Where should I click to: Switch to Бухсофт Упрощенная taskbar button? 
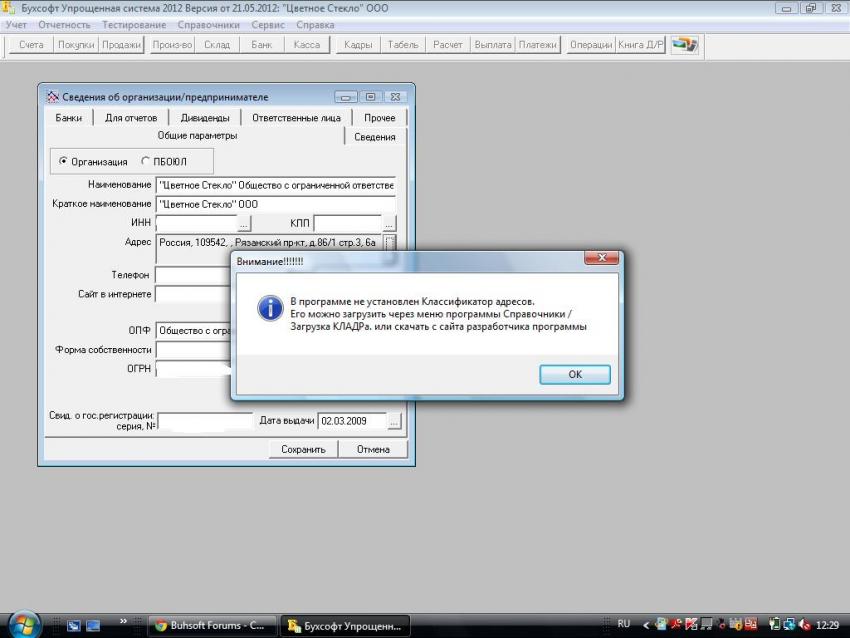[345, 625]
